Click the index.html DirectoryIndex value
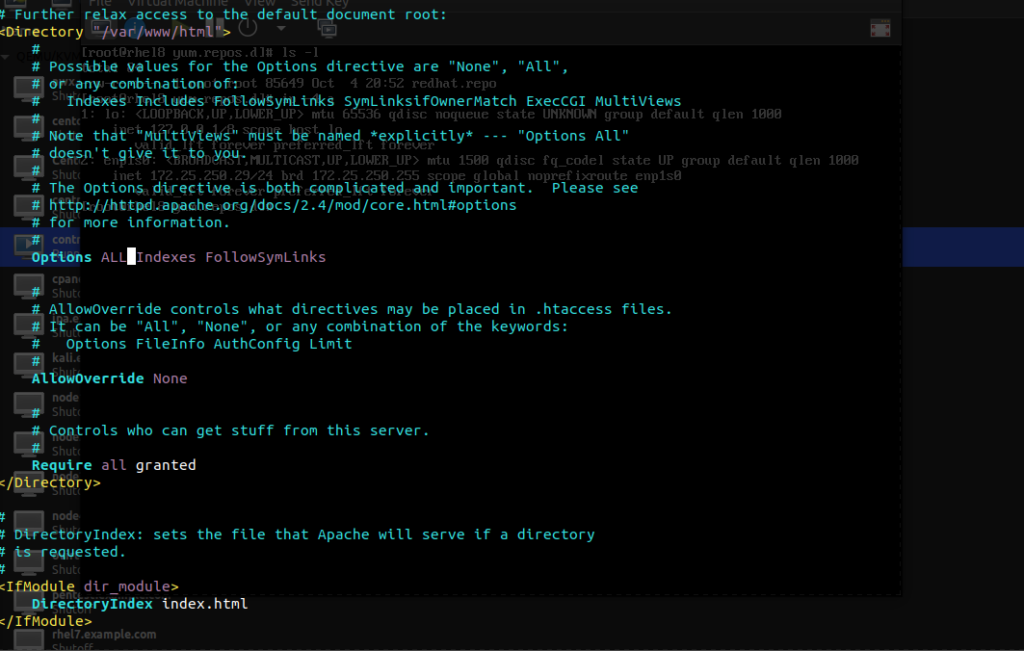Screen dimensions: 1024x651 coord(204,604)
